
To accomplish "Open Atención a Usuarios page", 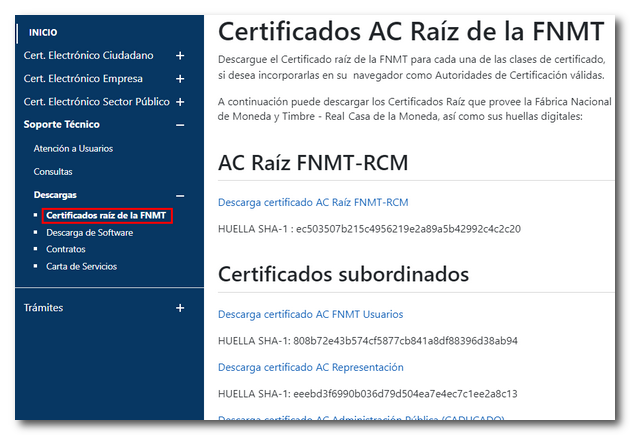I will tap(73, 149).
